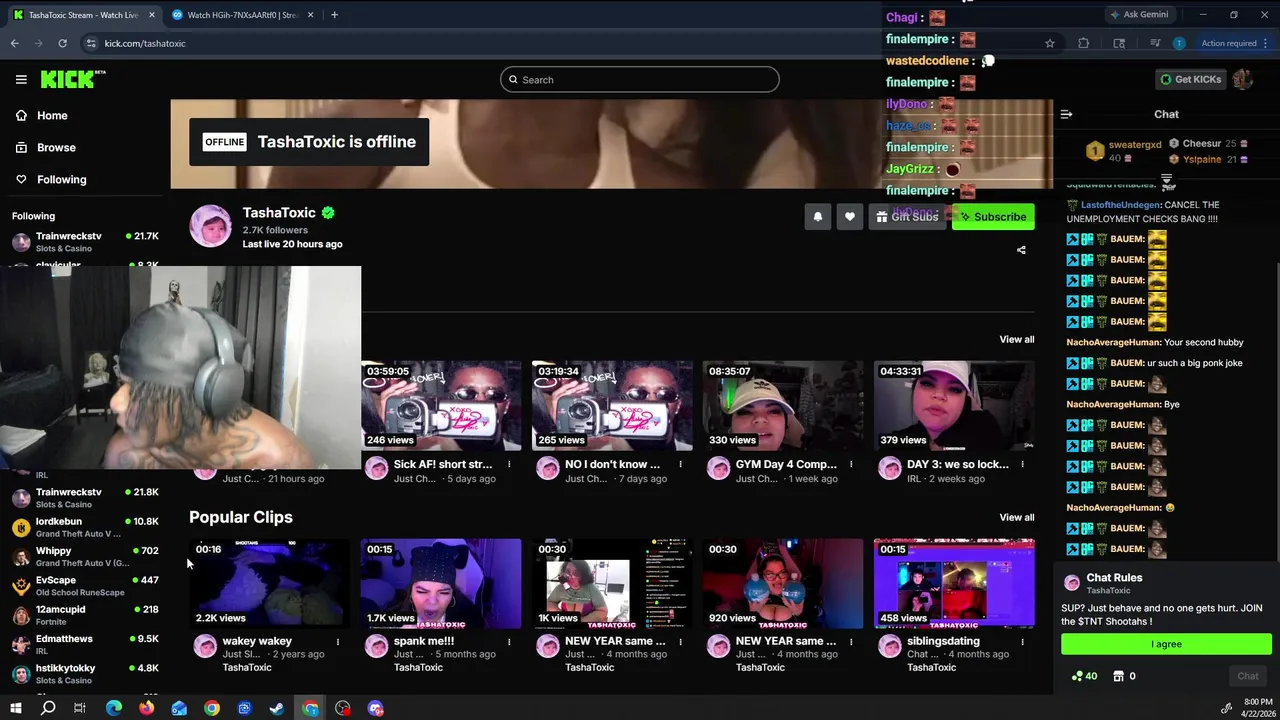This screenshot has width=1280, height=720.
Task: Open Following in the sidebar
Action: pos(61,180)
